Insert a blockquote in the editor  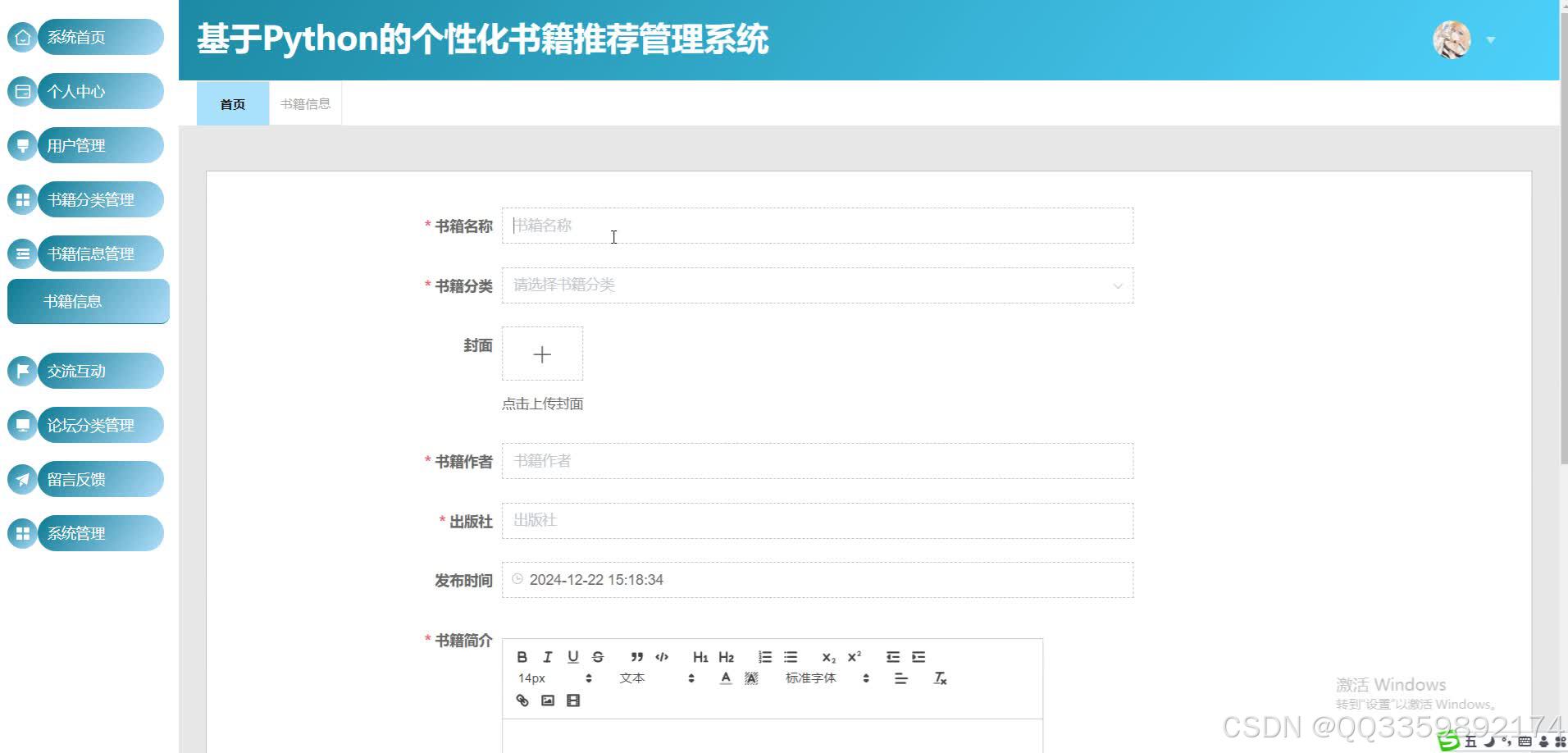(636, 656)
